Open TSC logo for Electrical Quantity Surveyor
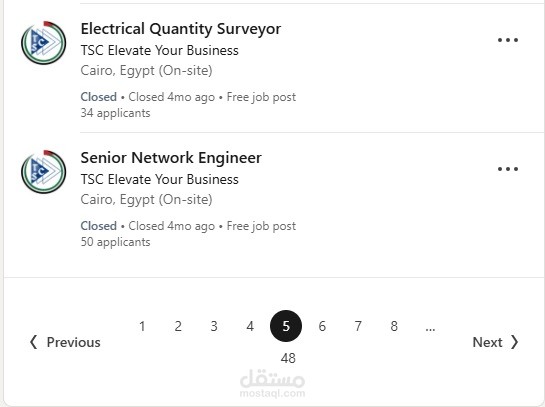This screenshot has height=407, width=545. pos(43,43)
